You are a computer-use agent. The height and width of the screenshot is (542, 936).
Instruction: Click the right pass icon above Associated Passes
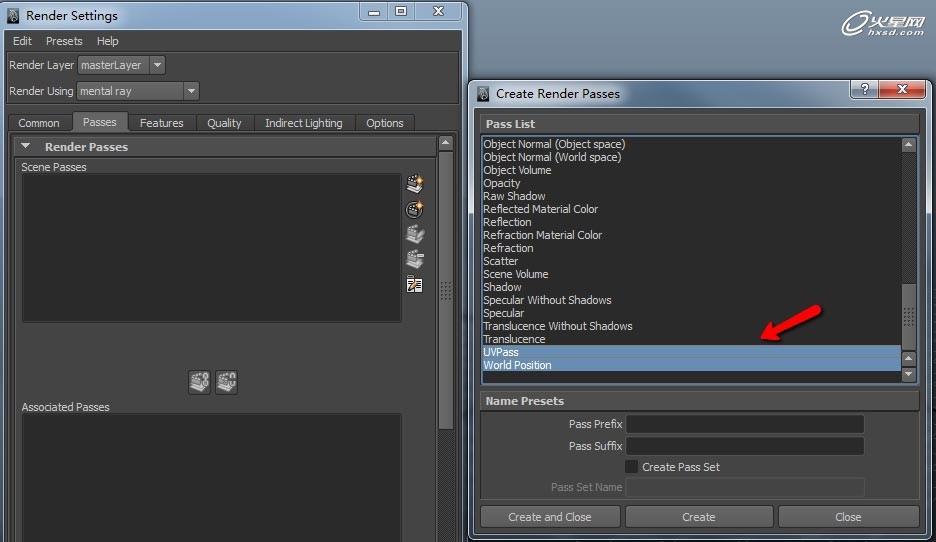226,382
